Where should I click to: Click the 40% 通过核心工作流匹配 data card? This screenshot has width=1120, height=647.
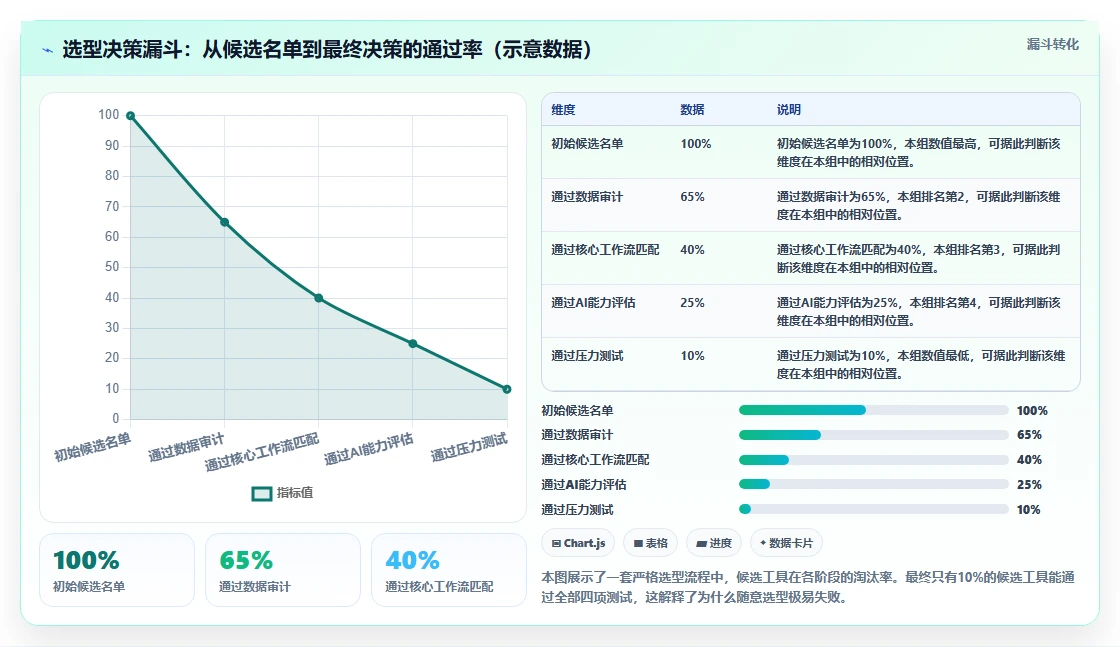(x=449, y=570)
